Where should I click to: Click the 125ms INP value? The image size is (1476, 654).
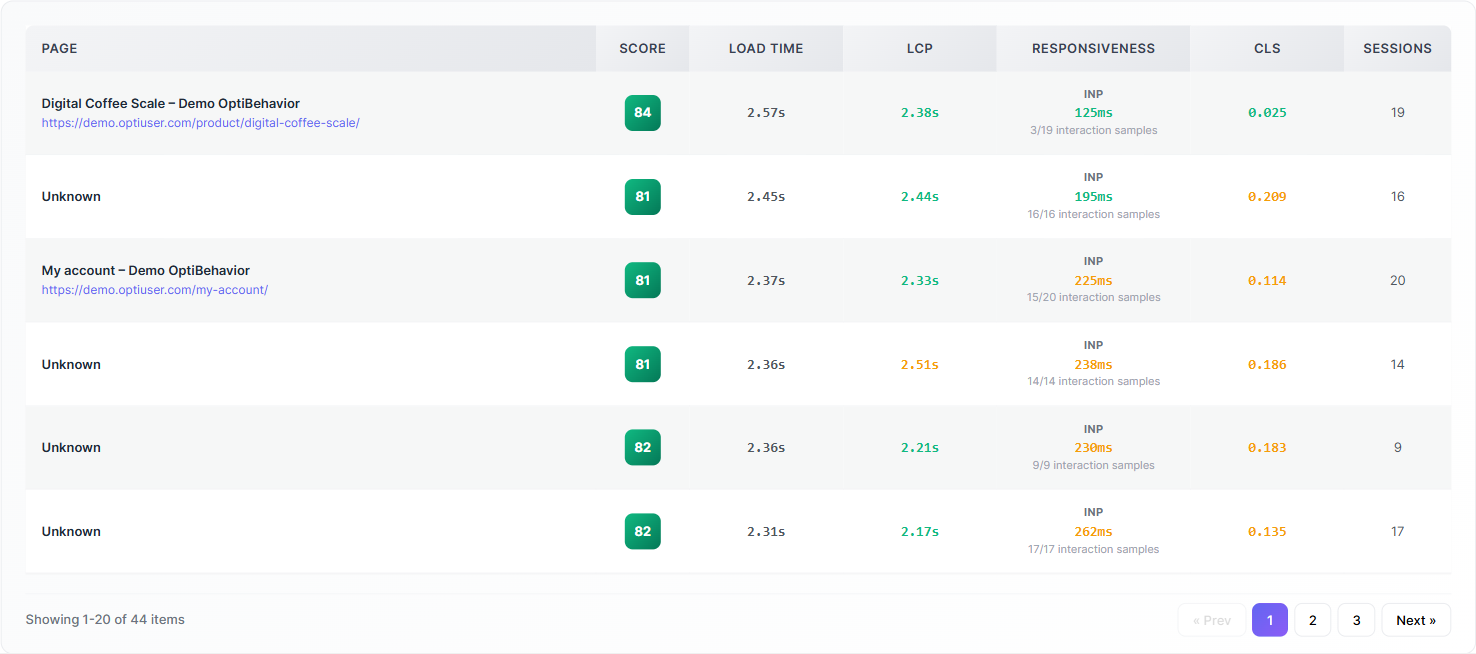click(x=1093, y=113)
